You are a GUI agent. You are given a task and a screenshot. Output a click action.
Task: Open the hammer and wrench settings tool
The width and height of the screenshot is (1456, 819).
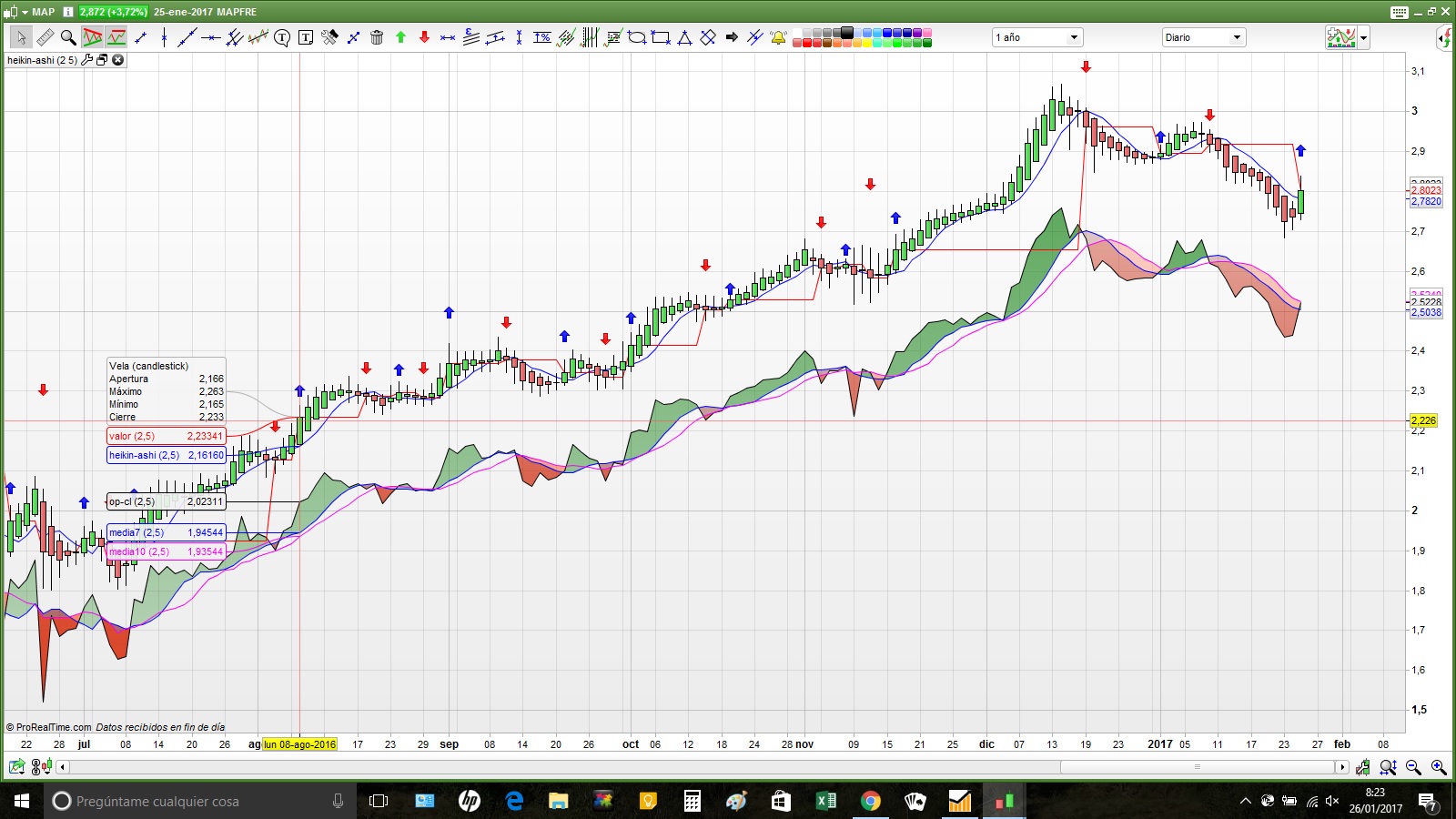tap(329, 37)
